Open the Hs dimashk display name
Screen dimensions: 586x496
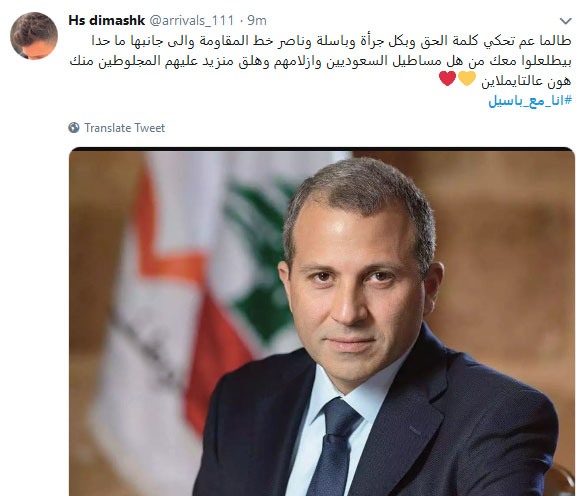pos(107,20)
